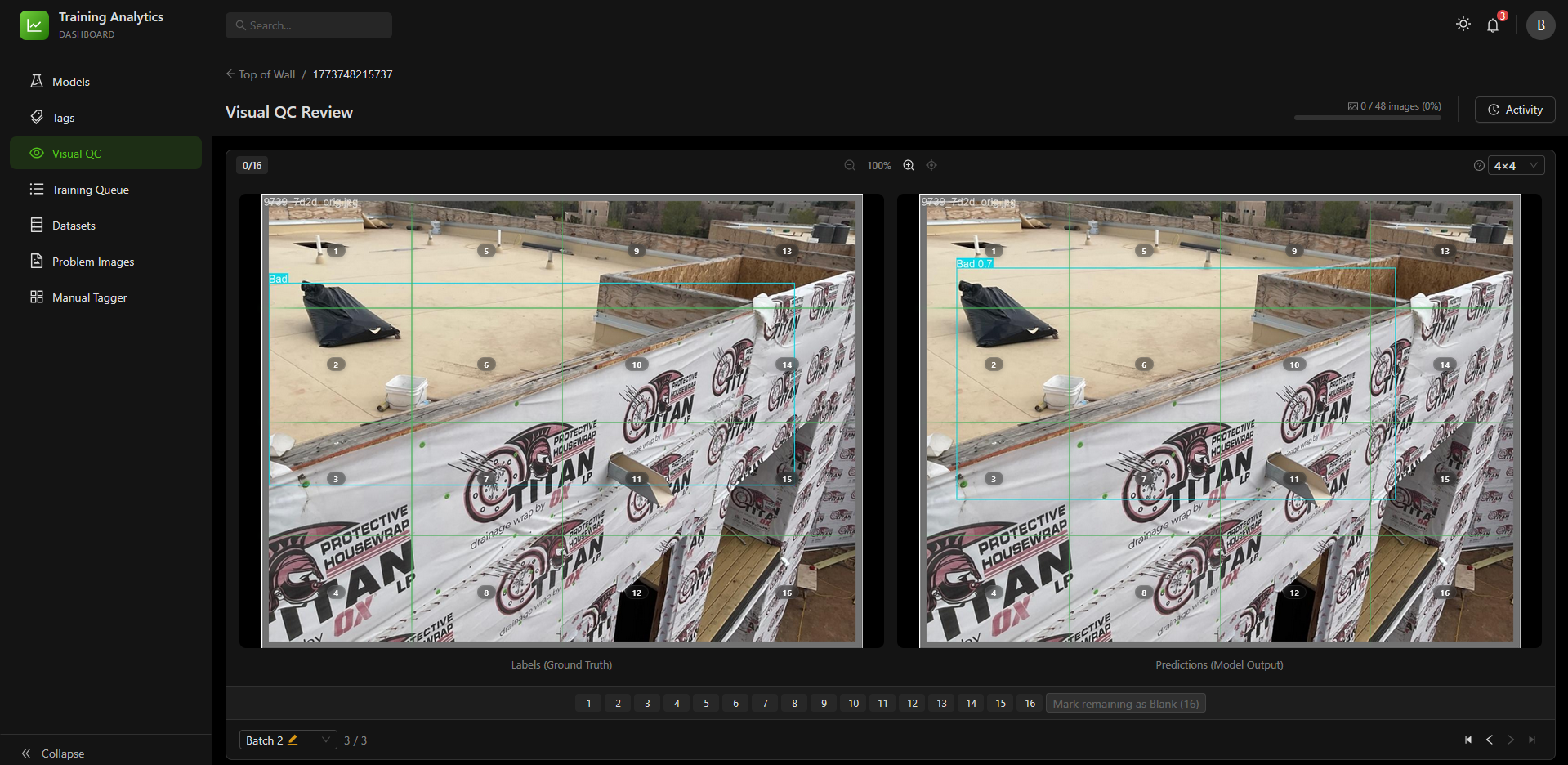Image resolution: width=1568 pixels, height=765 pixels.
Task: Select grid cell 15 button
Action: 1000,703
